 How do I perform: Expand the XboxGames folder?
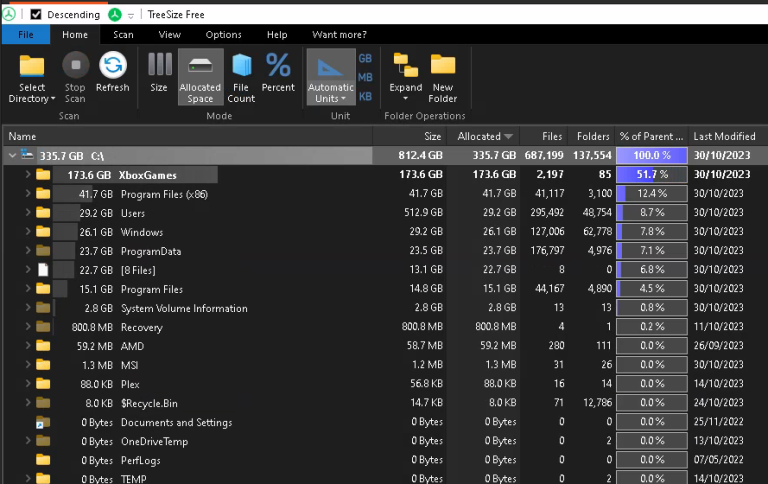[x=28, y=174]
